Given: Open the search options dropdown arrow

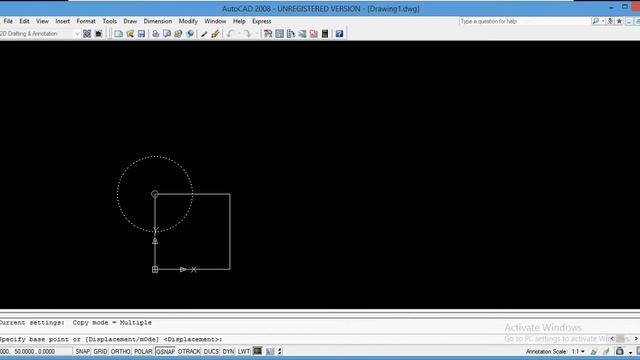Looking at the screenshot, I should click(603, 21).
